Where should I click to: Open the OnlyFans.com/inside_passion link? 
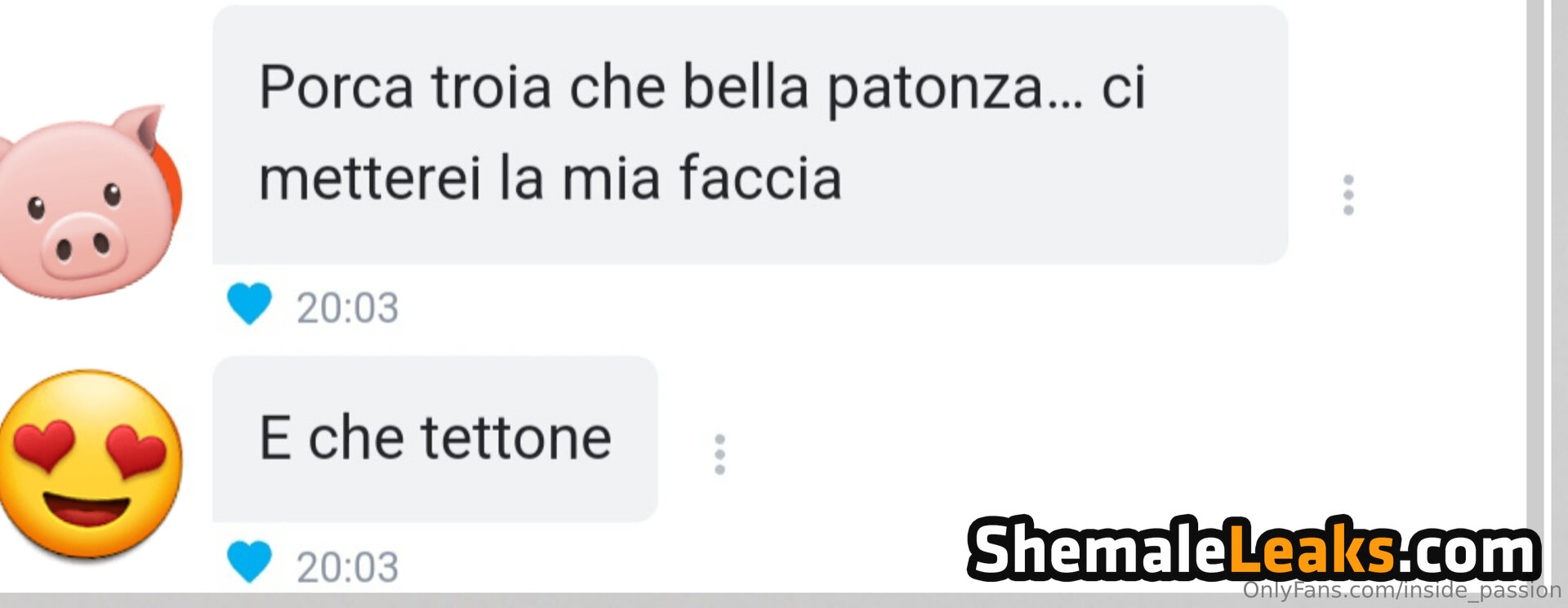(1401, 590)
